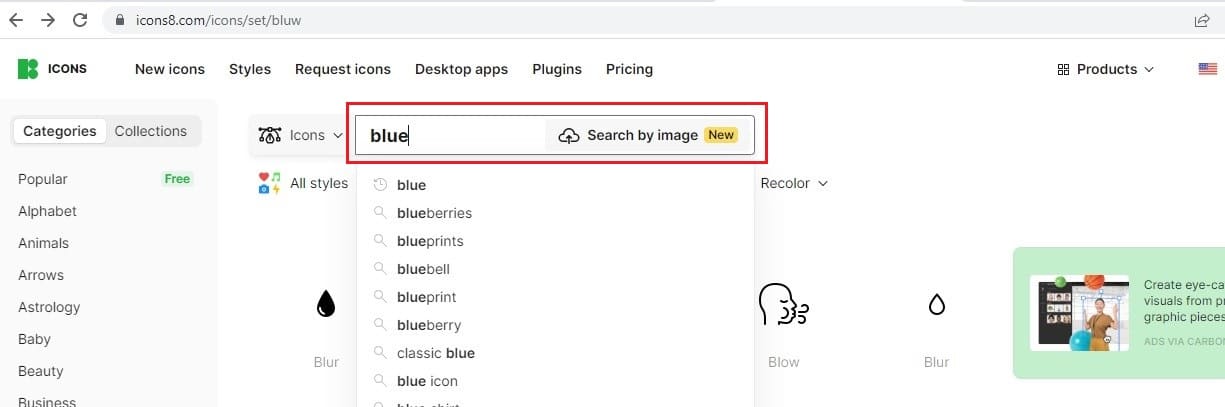Open the Recolor dropdown
Image resolution: width=1225 pixels, height=407 pixels.
794,183
